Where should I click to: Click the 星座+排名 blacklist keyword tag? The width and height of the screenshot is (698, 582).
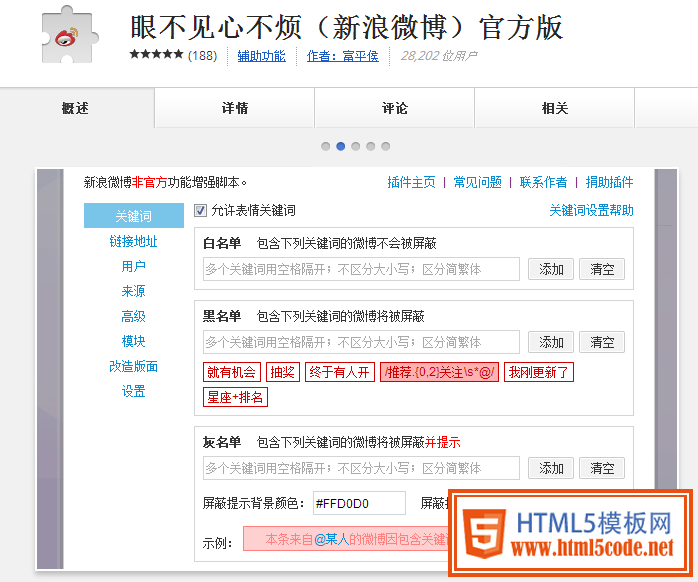[x=235, y=397]
